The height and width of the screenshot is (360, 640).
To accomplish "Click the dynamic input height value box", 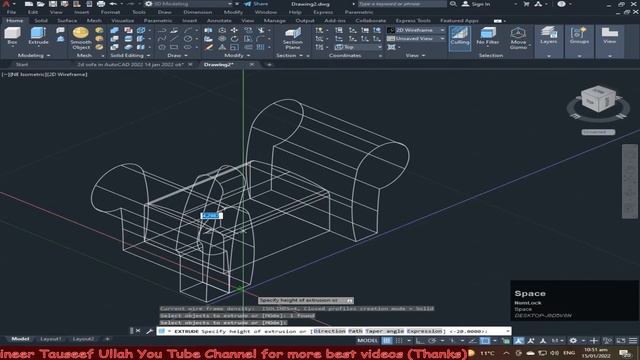I will [x=211, y=216].
